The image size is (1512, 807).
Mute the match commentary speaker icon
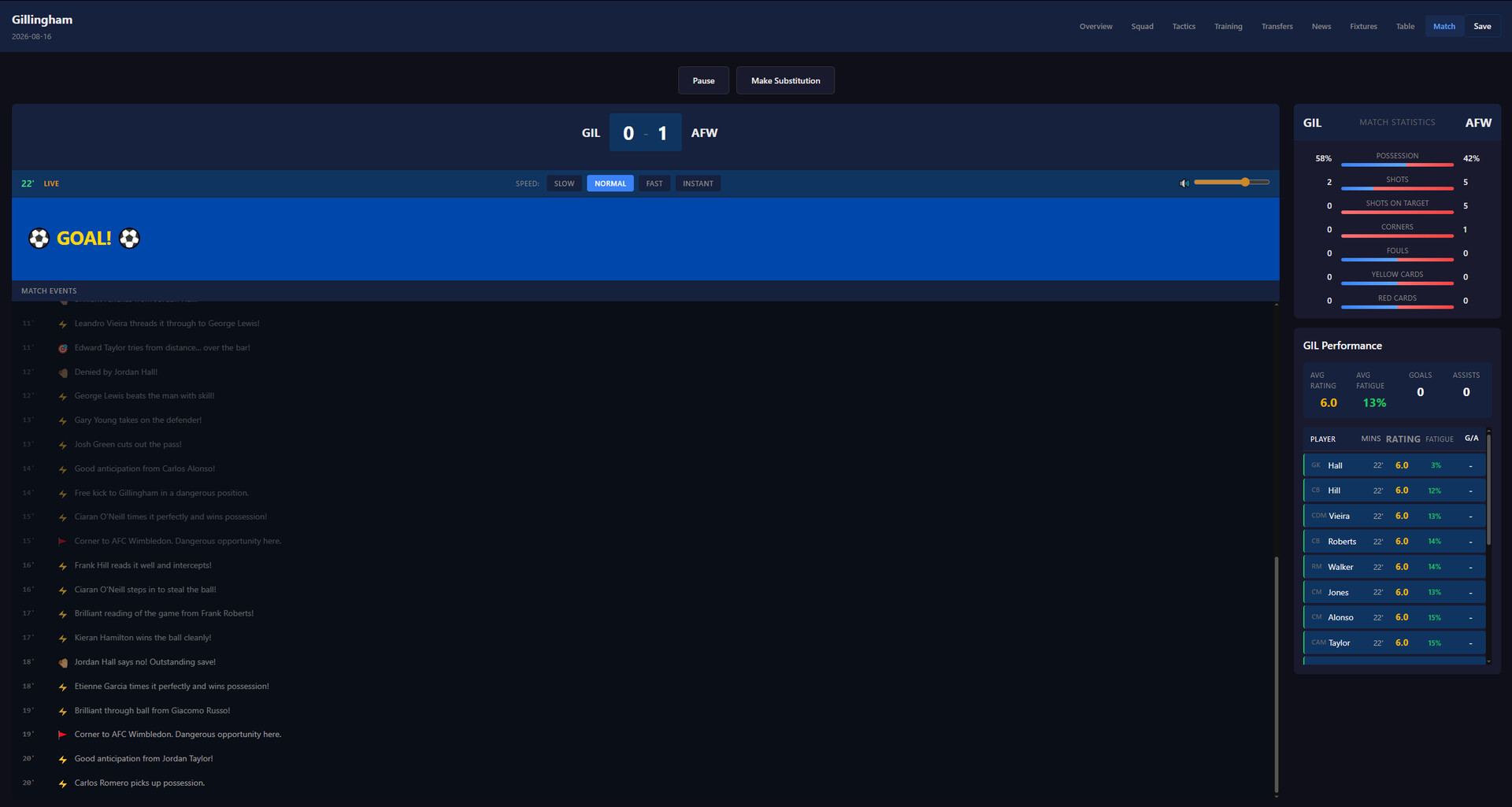point(1184,183)
